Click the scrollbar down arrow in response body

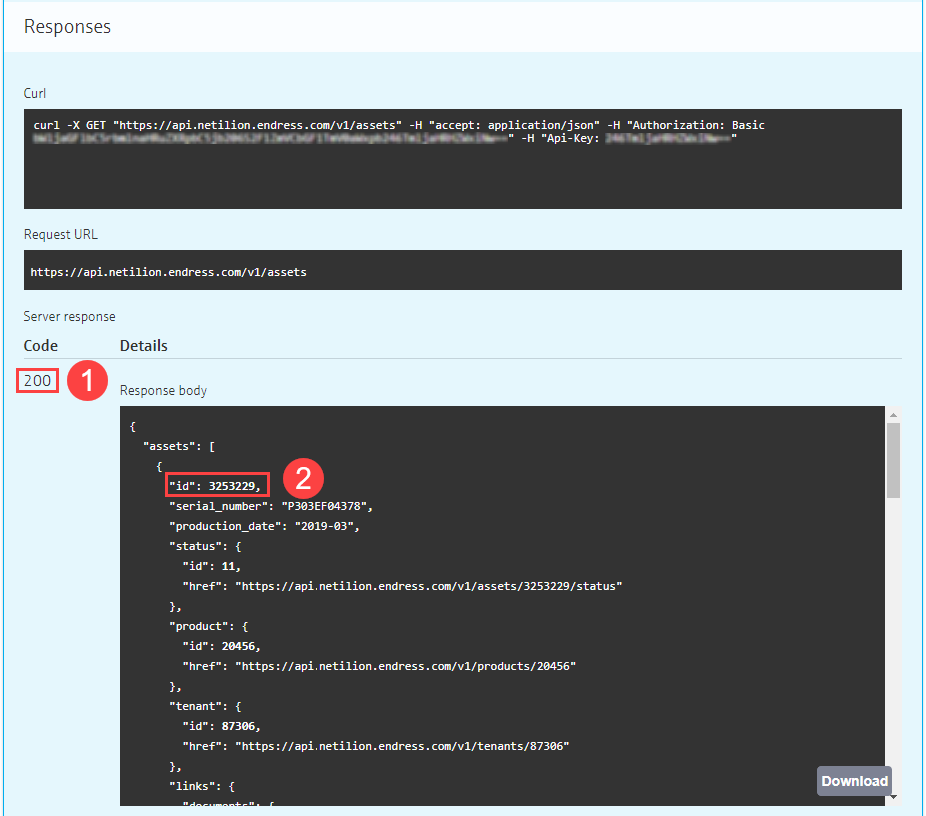tap(893, 797)
